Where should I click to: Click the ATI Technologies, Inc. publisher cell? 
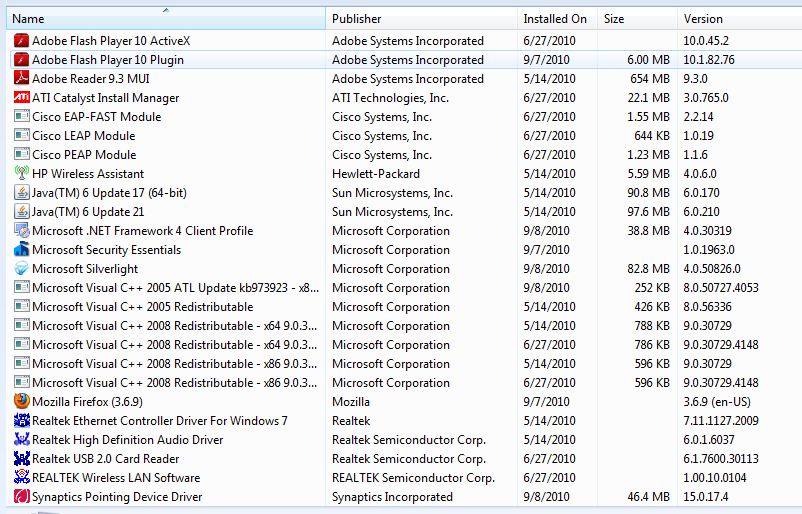pos(390,98)
